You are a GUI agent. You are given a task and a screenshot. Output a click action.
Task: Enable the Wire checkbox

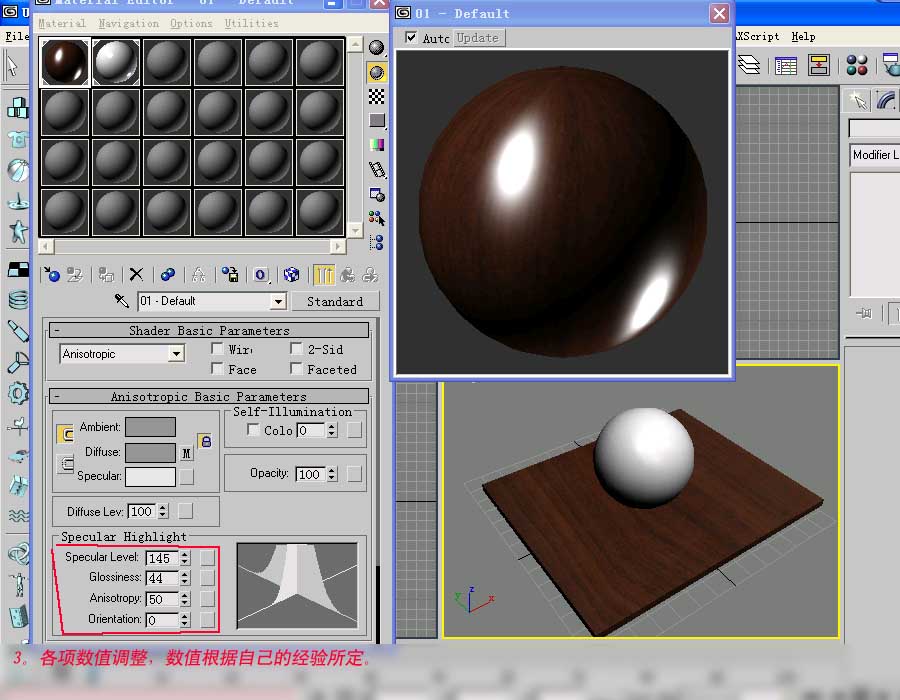(217, 349)
